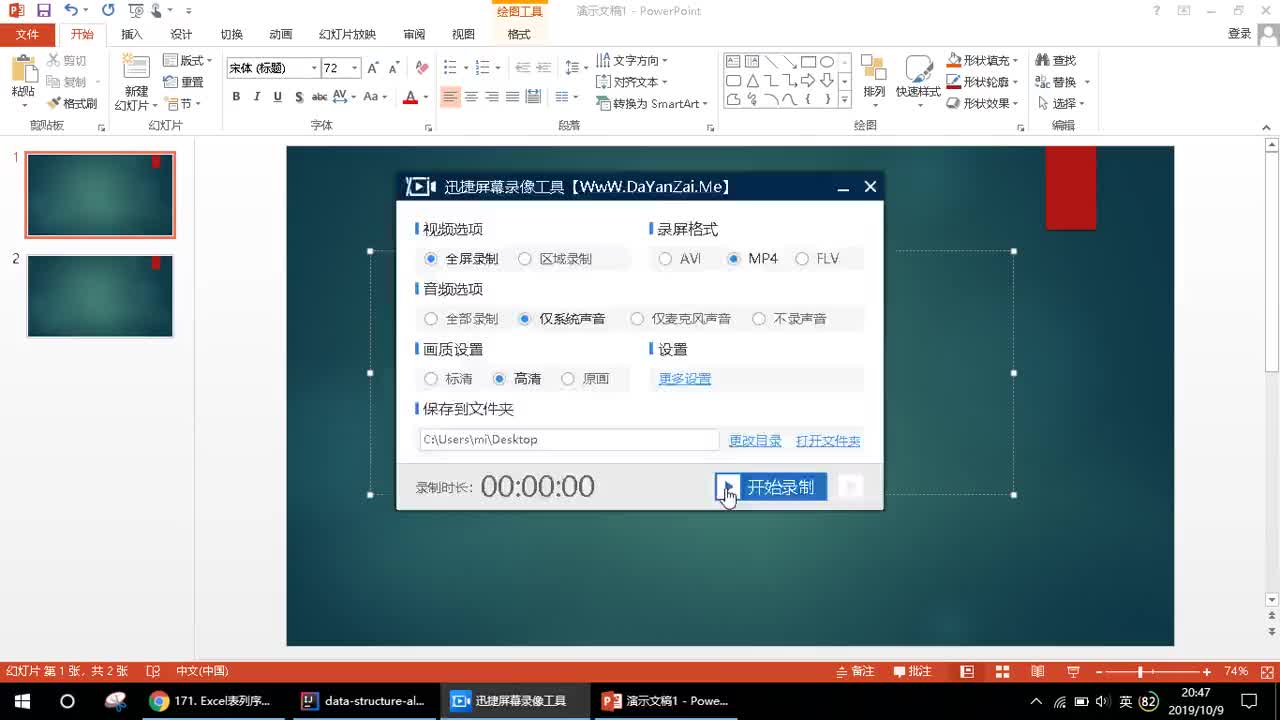Clear all formatting with eraser icon
The image size is (1280, 720).
coord(422,68)
